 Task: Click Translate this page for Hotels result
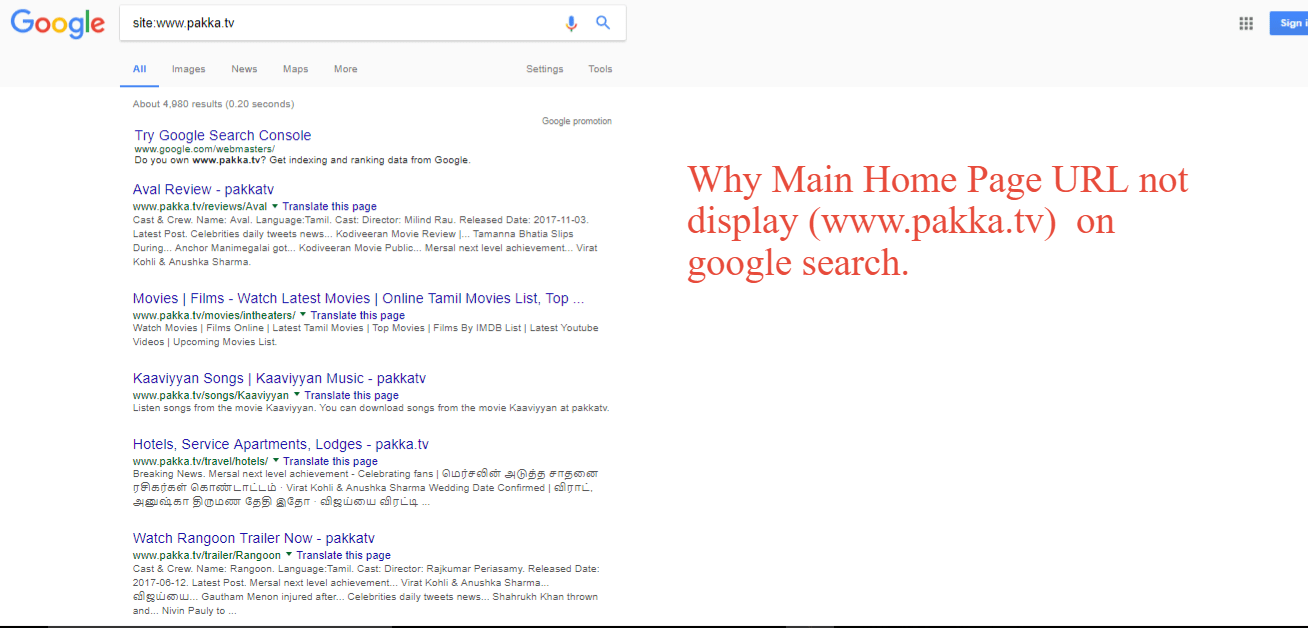[331, 462]
